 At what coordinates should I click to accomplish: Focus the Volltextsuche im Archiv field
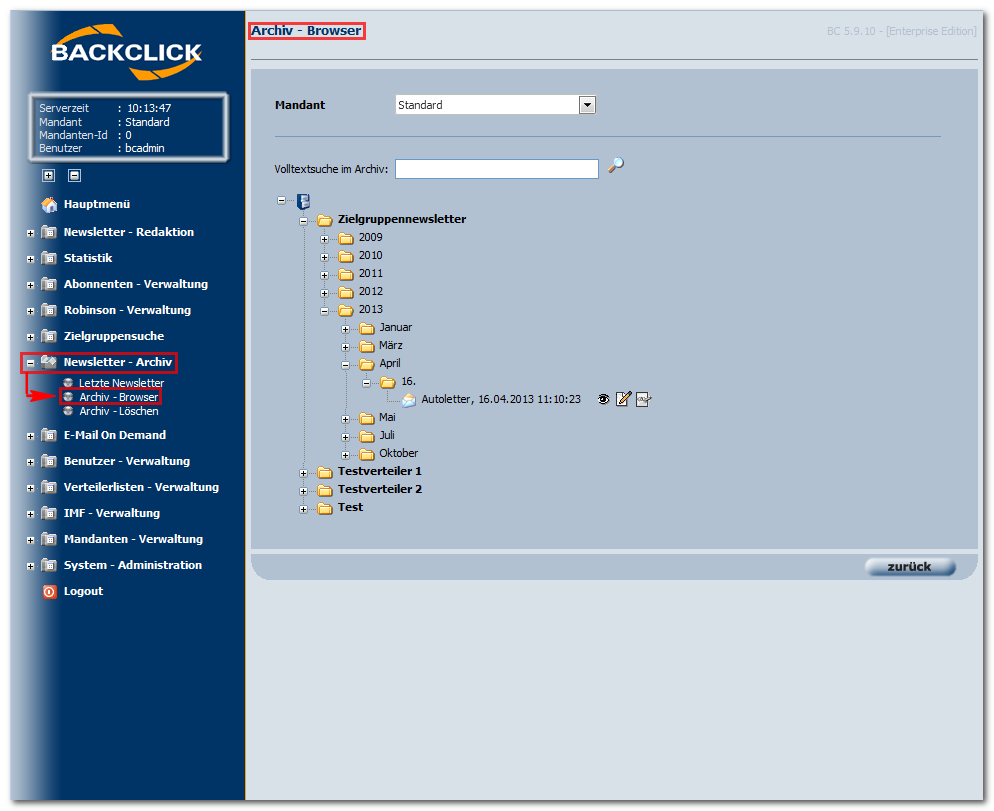tap(496, 169)
